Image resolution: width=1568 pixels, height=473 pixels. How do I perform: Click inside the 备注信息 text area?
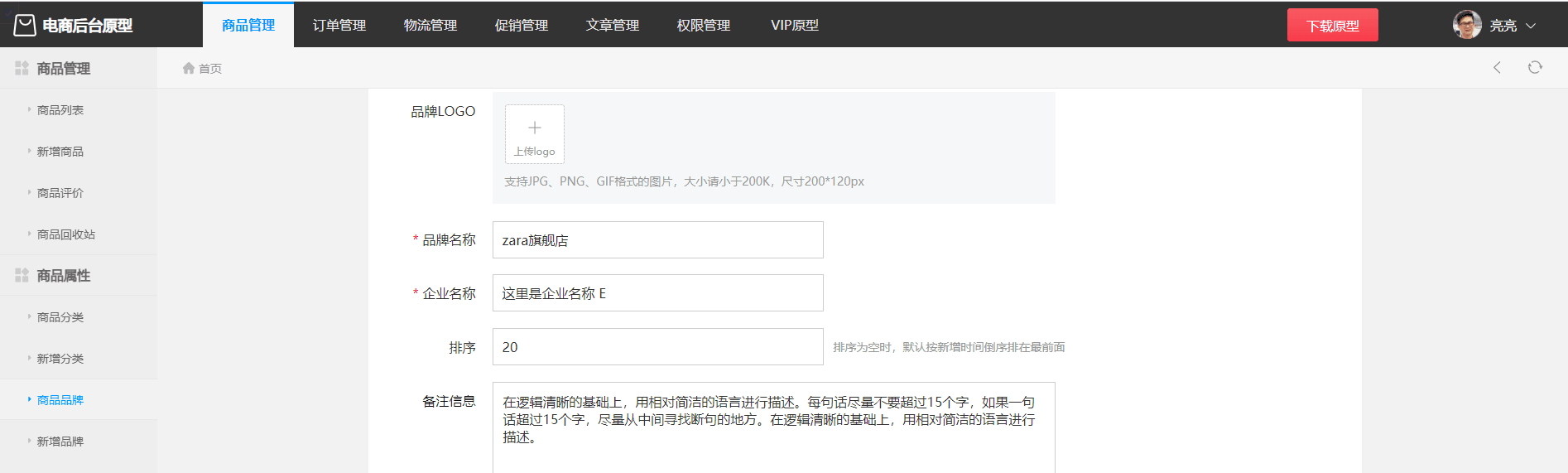(x=774, y=427)
